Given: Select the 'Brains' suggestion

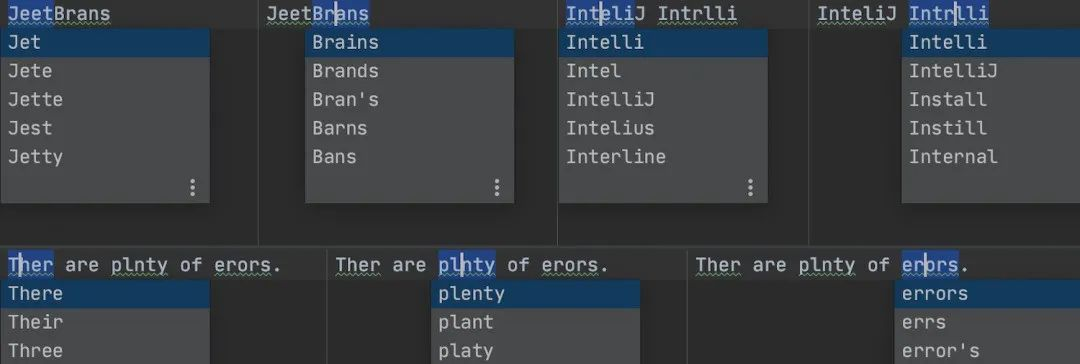Looking at the screenshot, I should 410,43.
